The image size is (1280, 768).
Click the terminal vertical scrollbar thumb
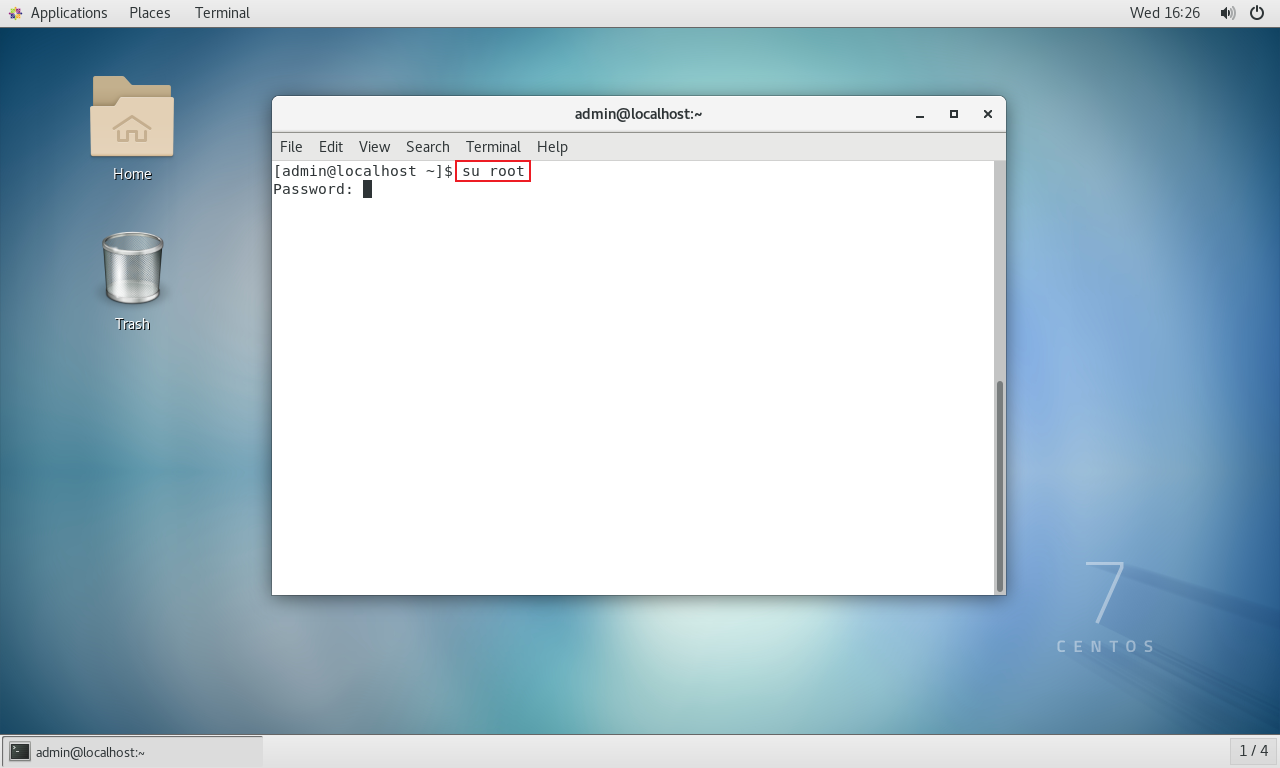pos(999,486)
